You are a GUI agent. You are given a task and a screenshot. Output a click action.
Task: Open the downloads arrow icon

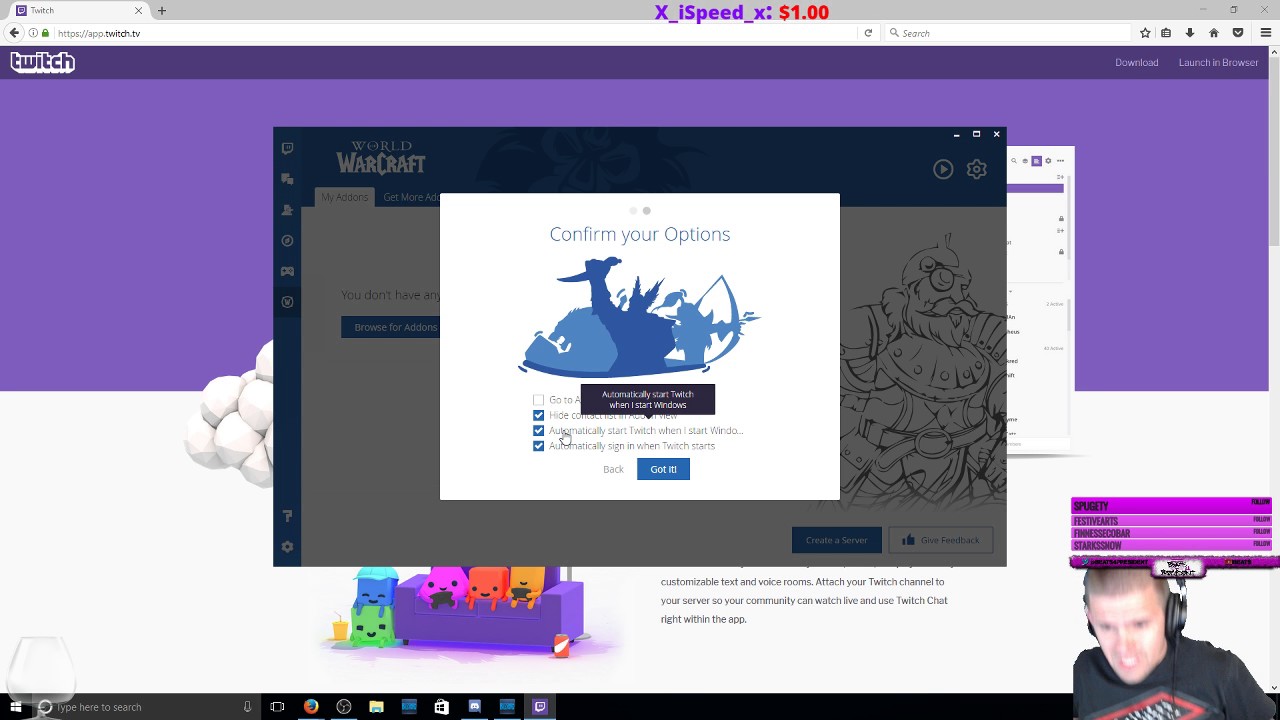point(1190,33)
